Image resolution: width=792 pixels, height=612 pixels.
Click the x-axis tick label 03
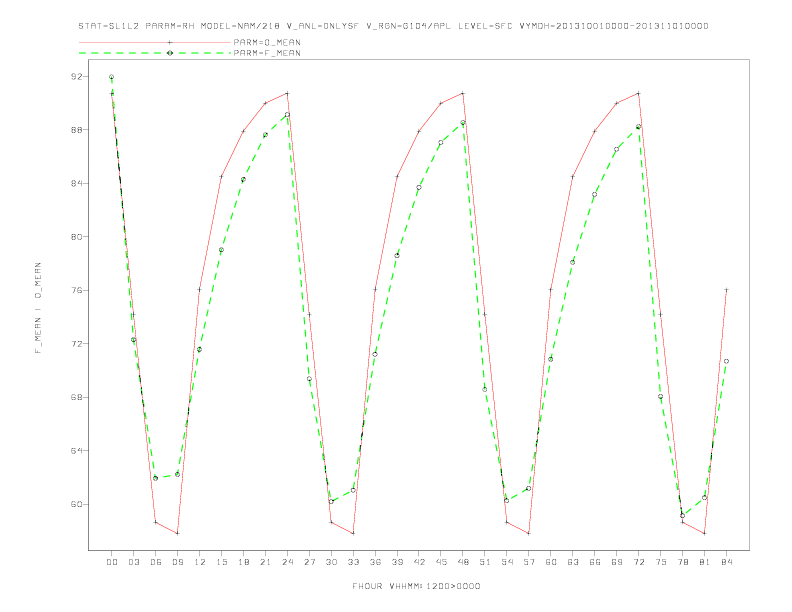(133, 562)
